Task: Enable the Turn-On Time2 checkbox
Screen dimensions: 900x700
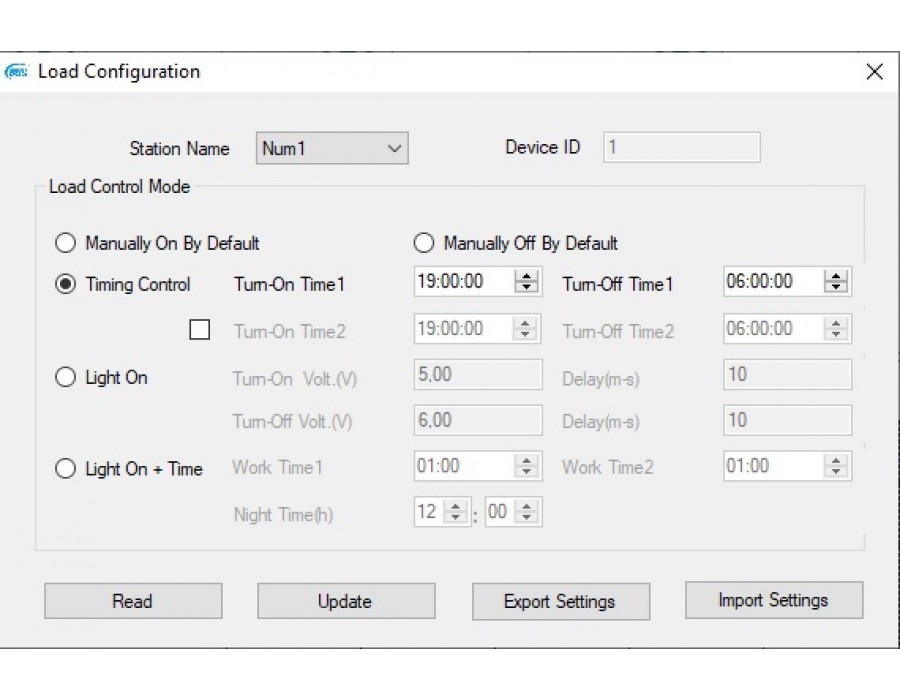Action: click(x=200, y=330)
